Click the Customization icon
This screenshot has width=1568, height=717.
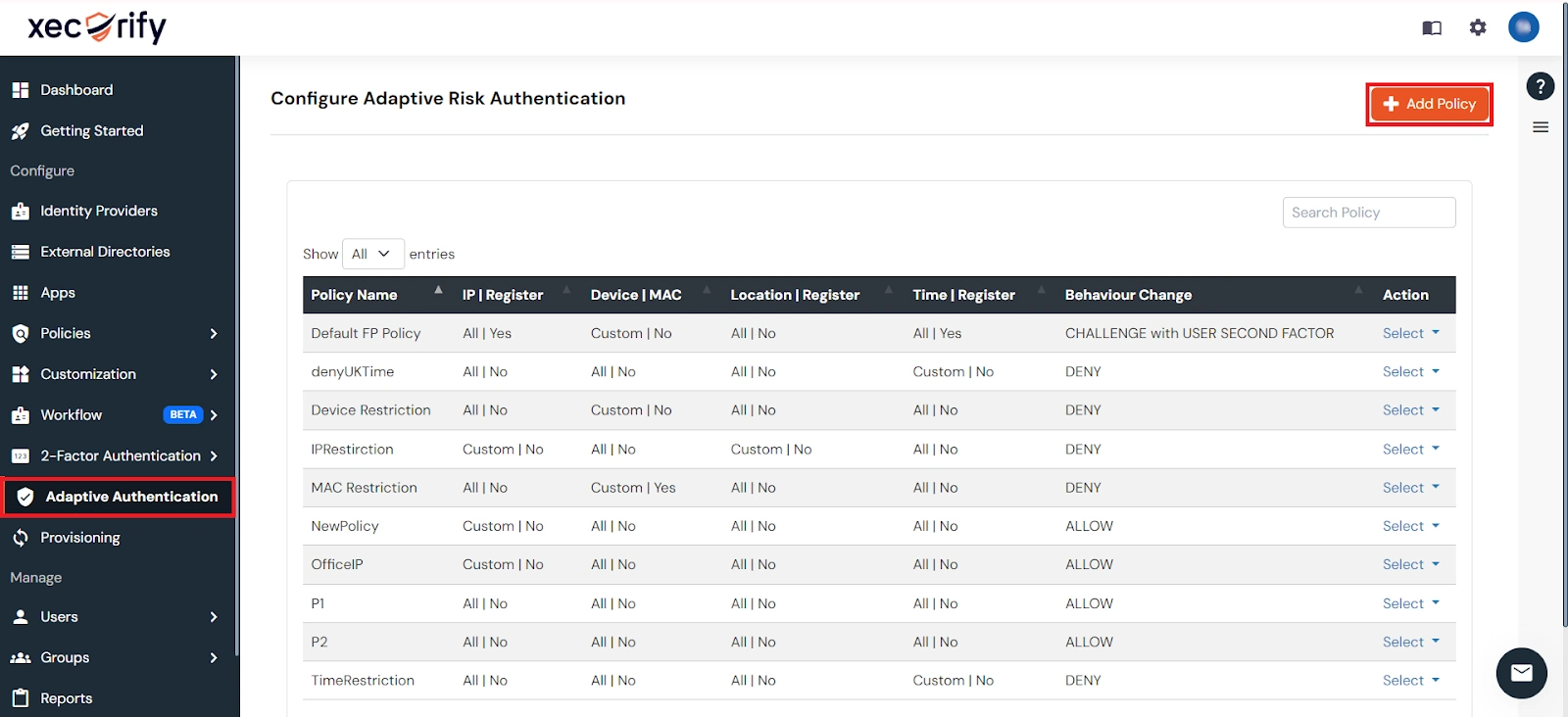click(21, 374)
